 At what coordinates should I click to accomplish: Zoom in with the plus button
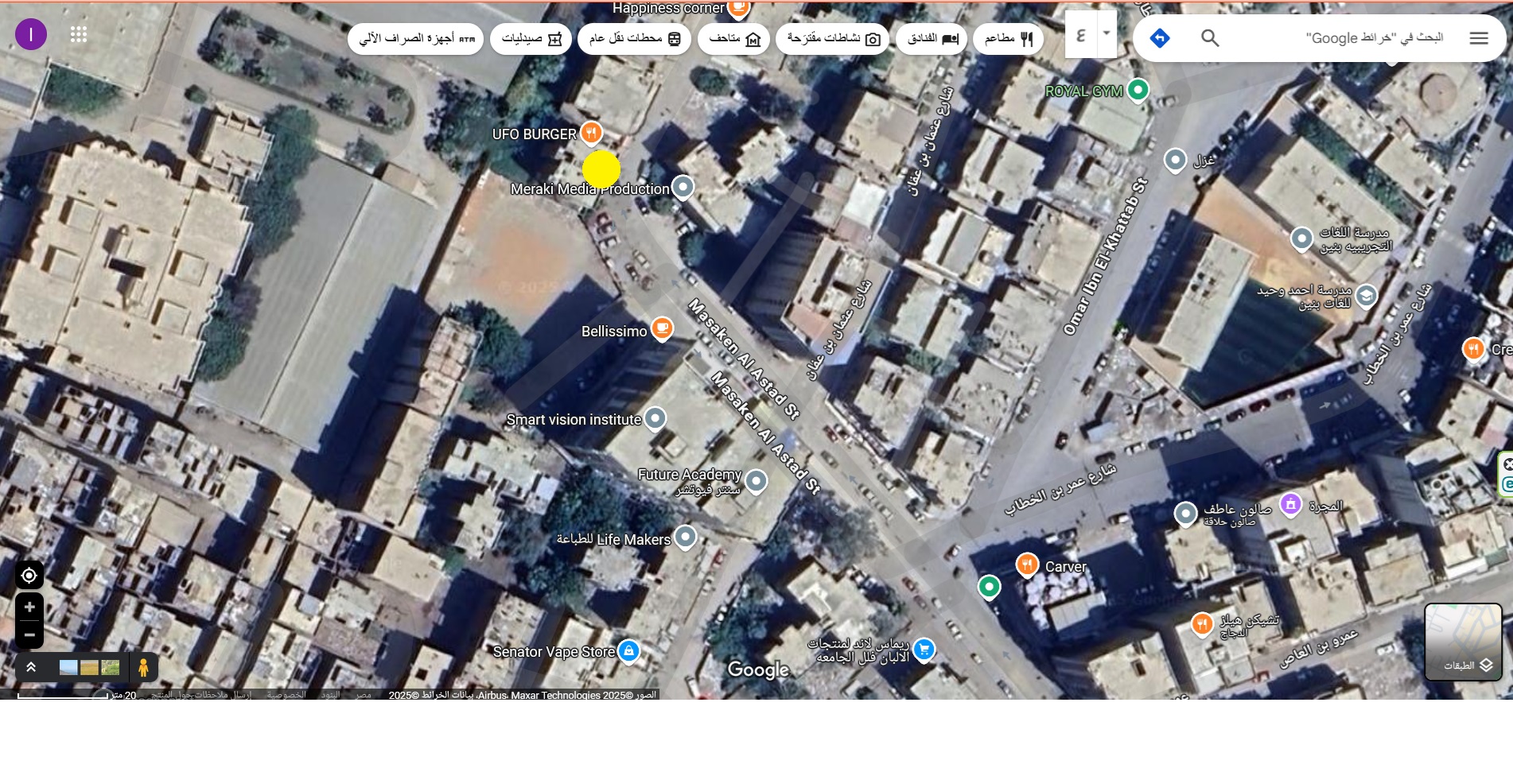tap(29, 607)
